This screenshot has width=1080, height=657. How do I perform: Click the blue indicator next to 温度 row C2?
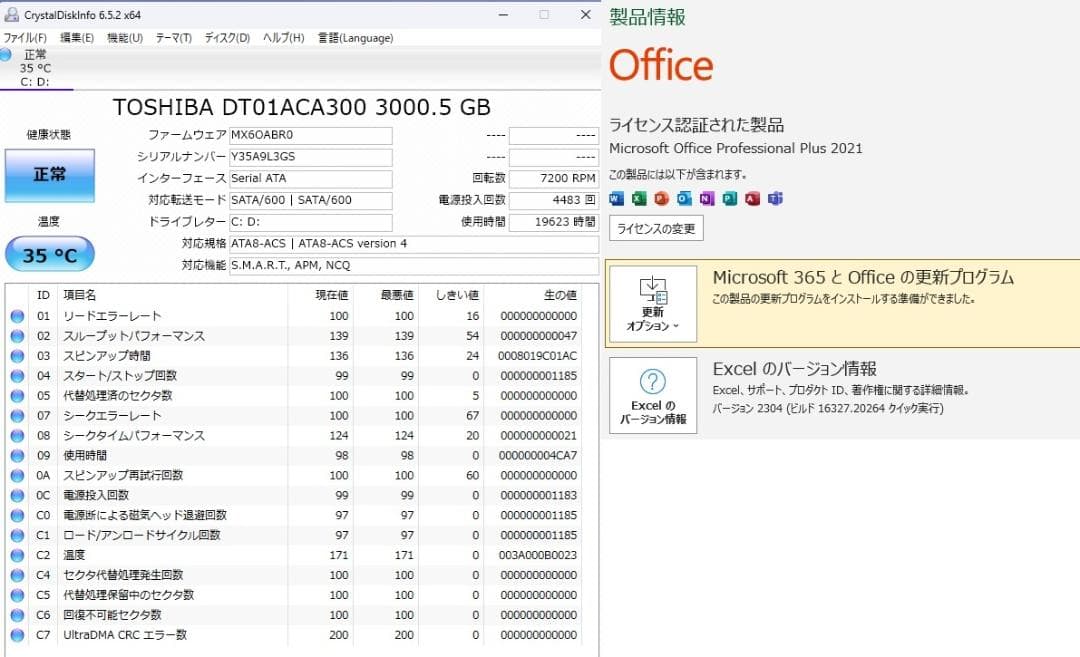click(17, 555)
